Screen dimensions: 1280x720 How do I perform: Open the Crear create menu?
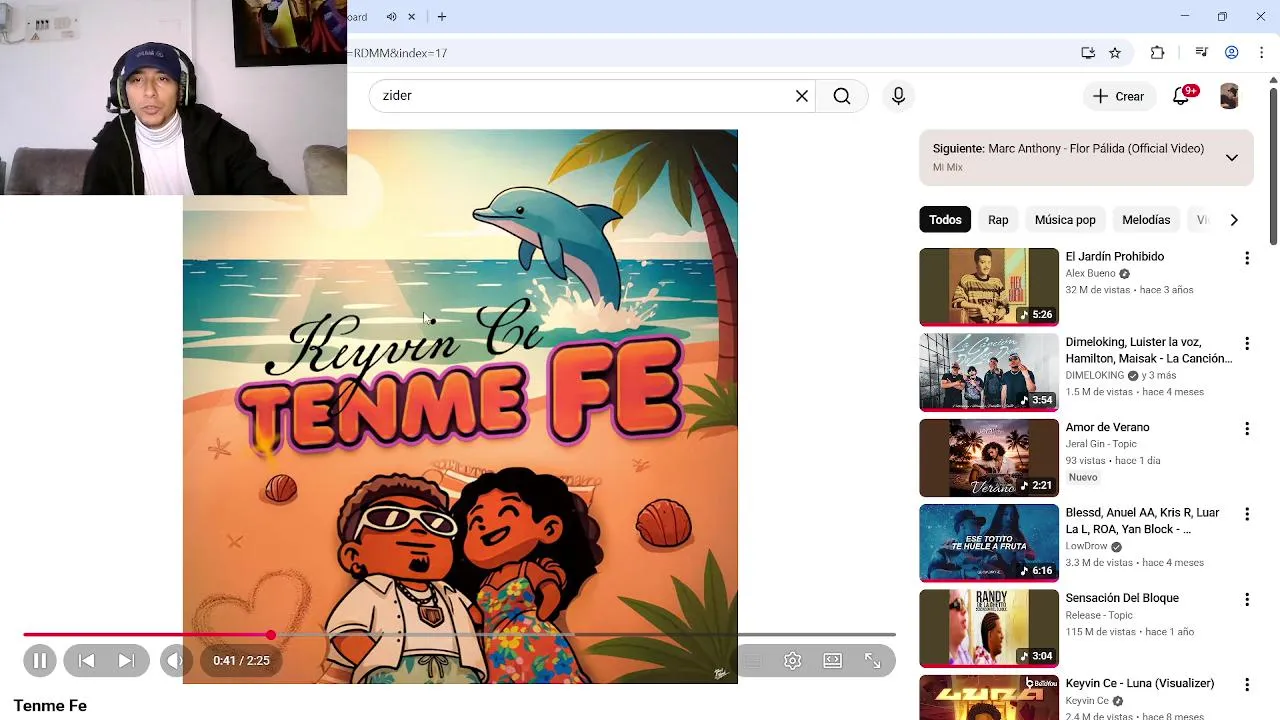tap(1118, 96)
